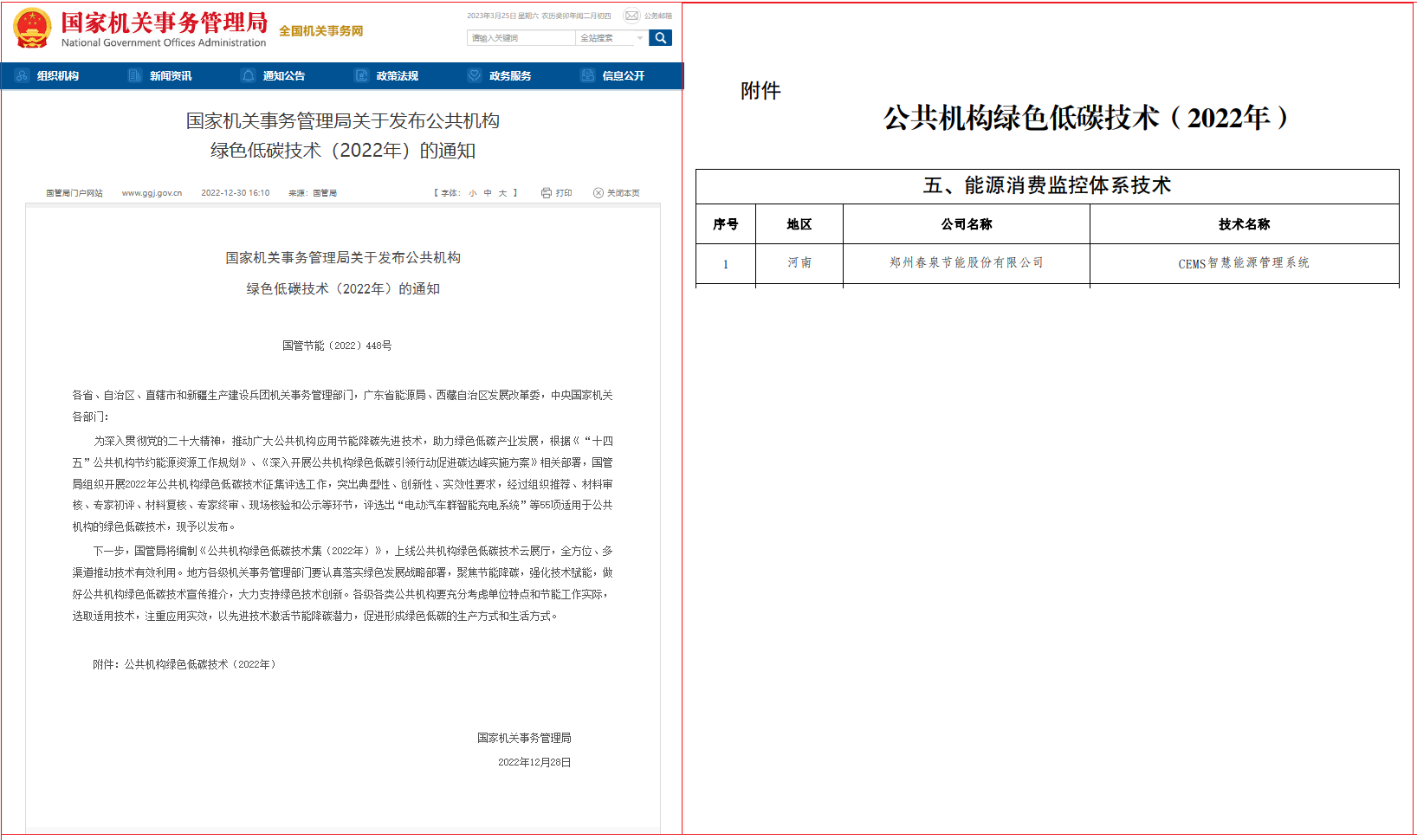Viewport: 1417px width, 840px height.
Task: Open the 新闻资讯 menu
Action: coord(171,76)
